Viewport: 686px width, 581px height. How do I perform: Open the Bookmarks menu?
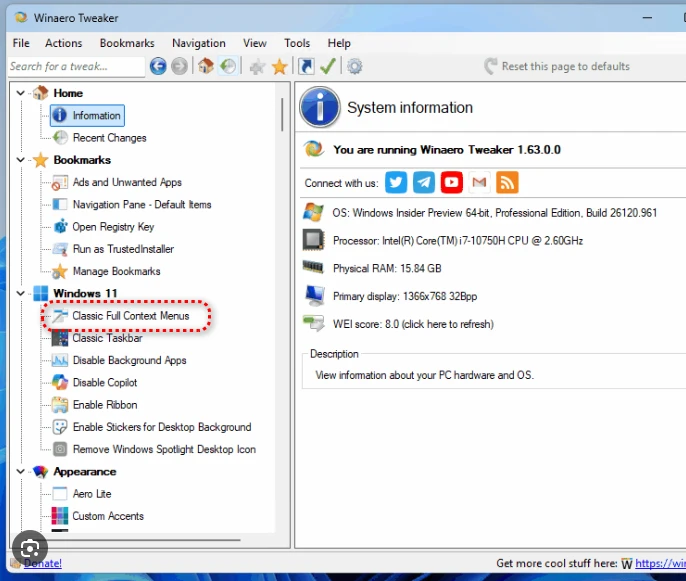[127, 43]
